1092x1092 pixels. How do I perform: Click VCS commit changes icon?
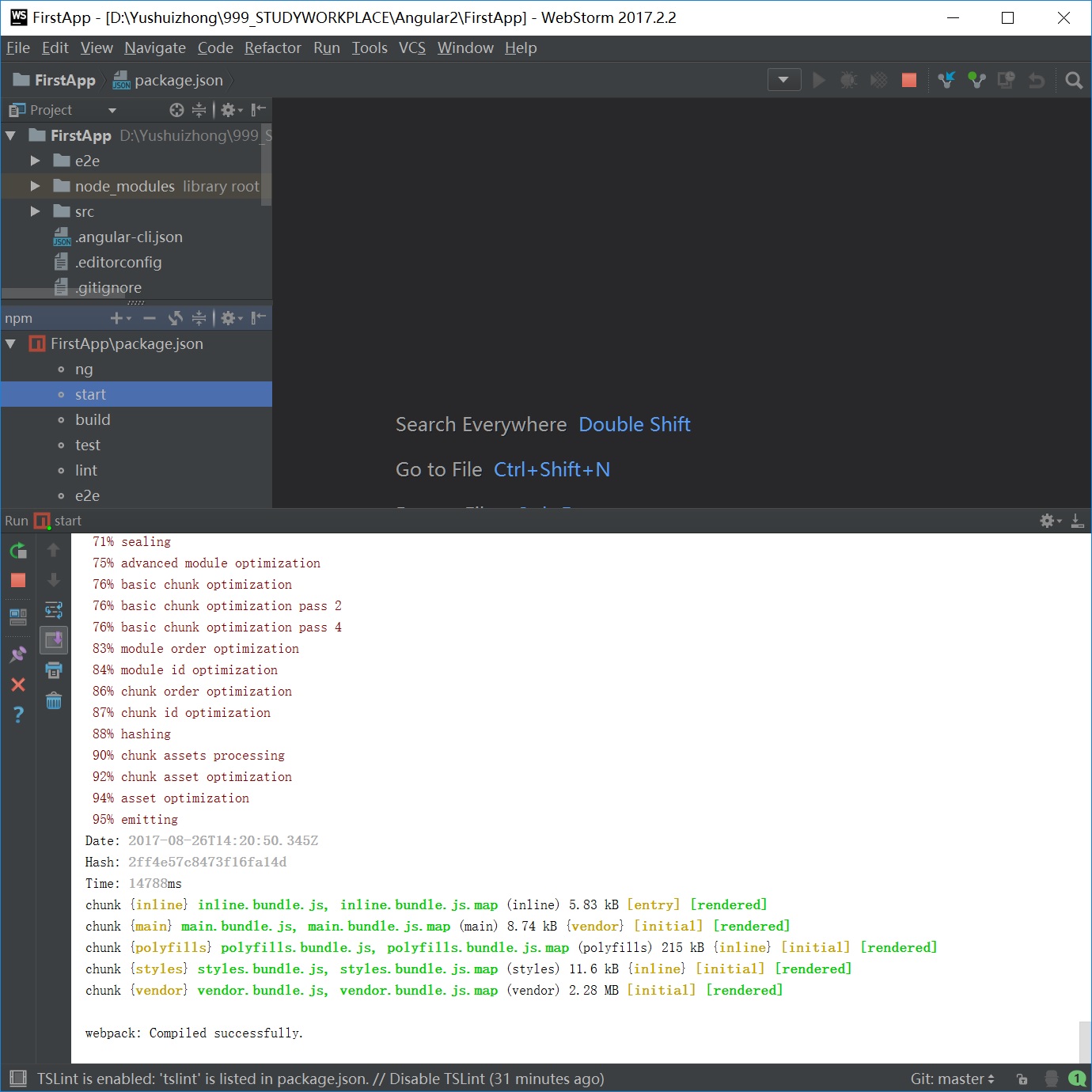coord(976,80)
